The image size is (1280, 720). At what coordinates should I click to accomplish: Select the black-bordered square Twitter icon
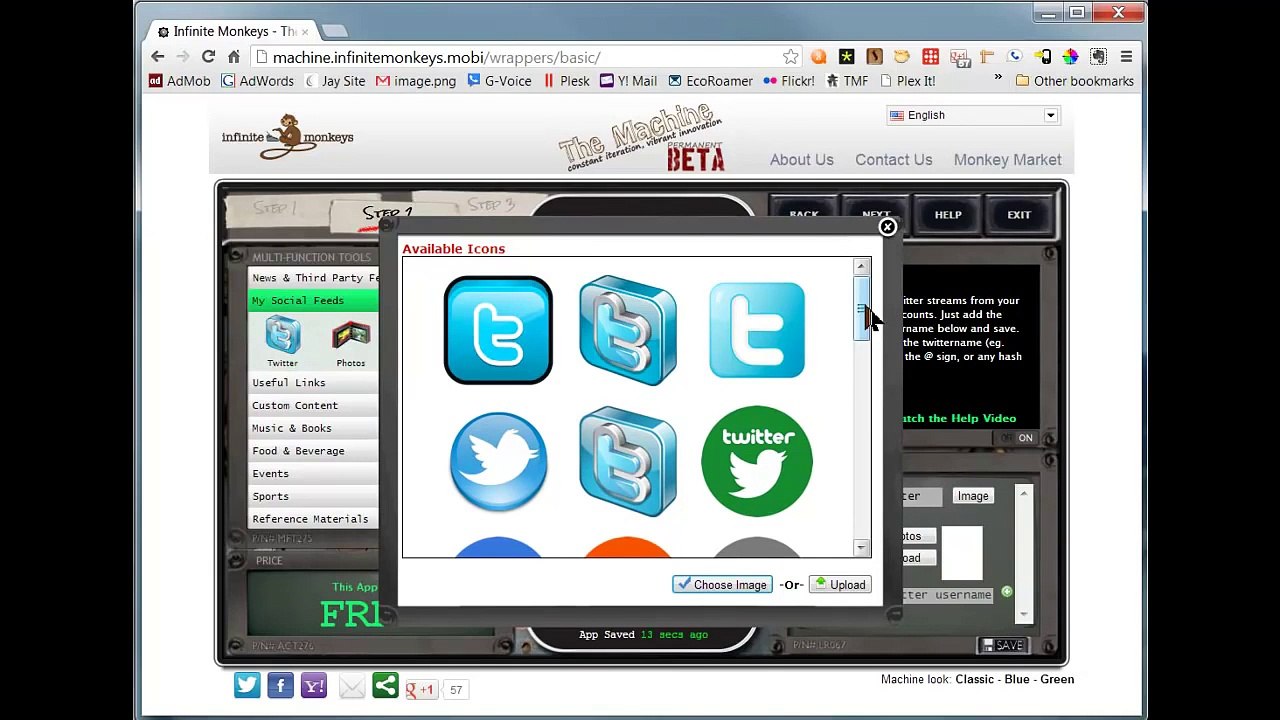point(498,330)
